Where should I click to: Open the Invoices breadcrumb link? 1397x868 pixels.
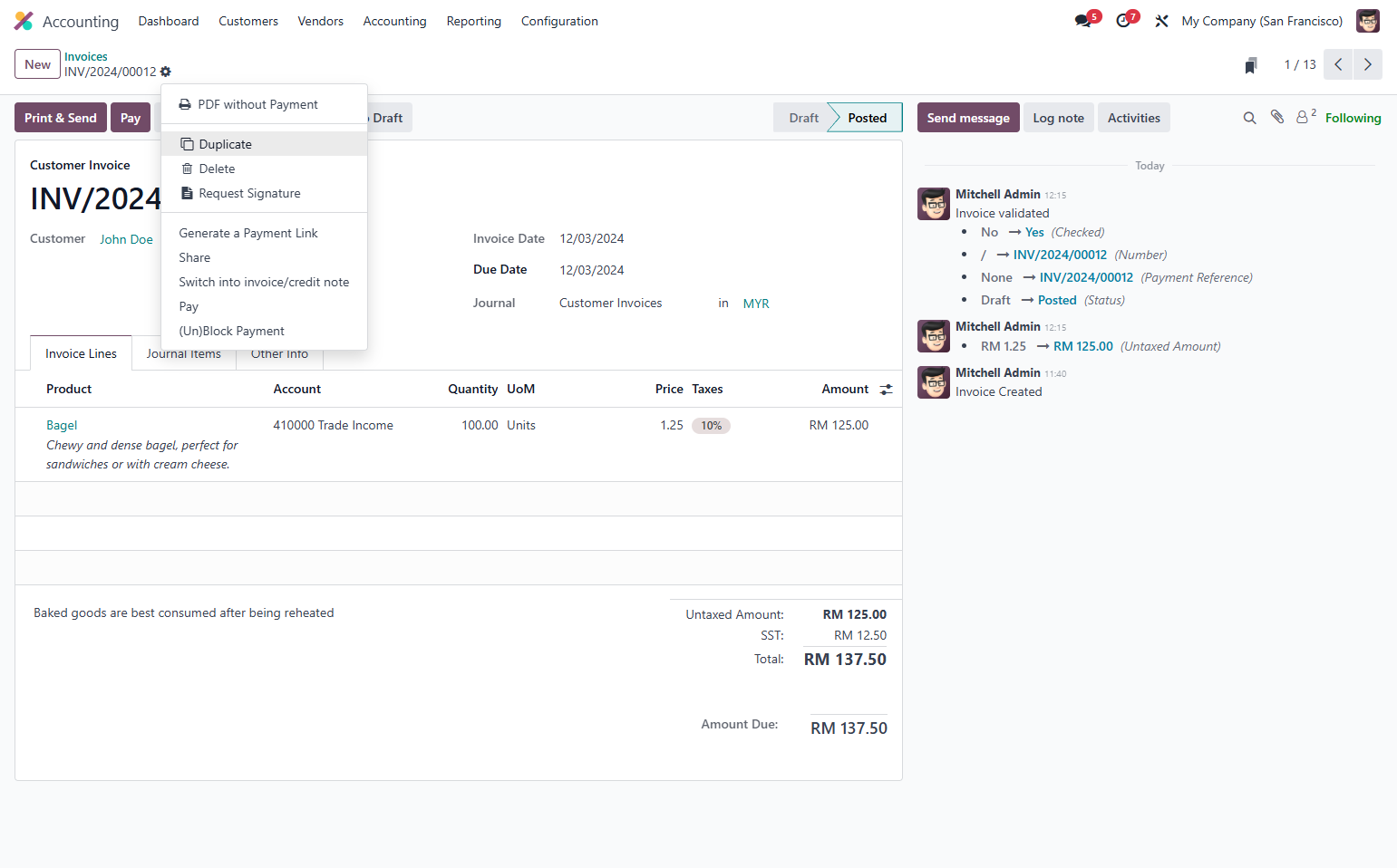[86, 56]
